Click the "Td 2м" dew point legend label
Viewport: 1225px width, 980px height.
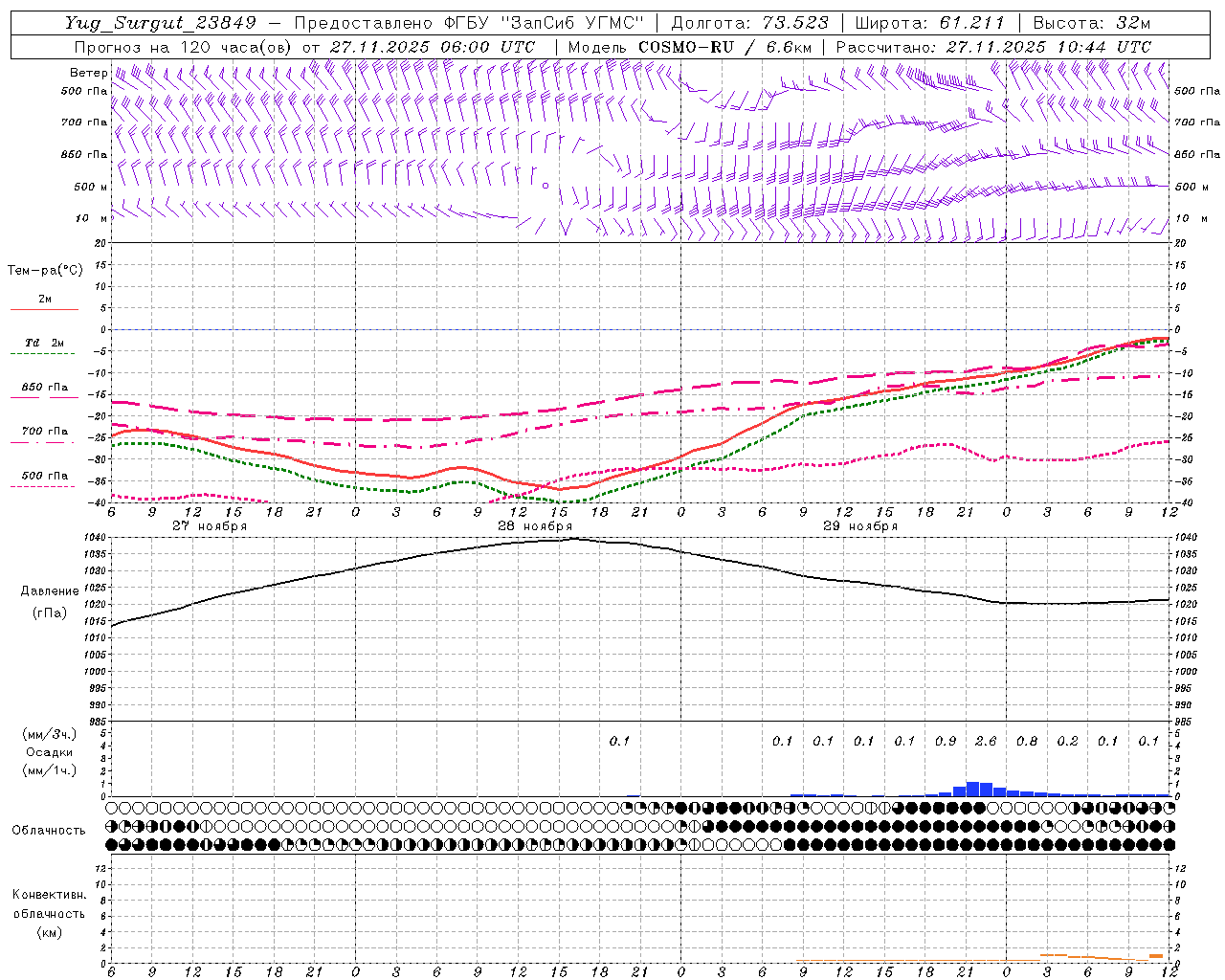[x=45, y=343]
